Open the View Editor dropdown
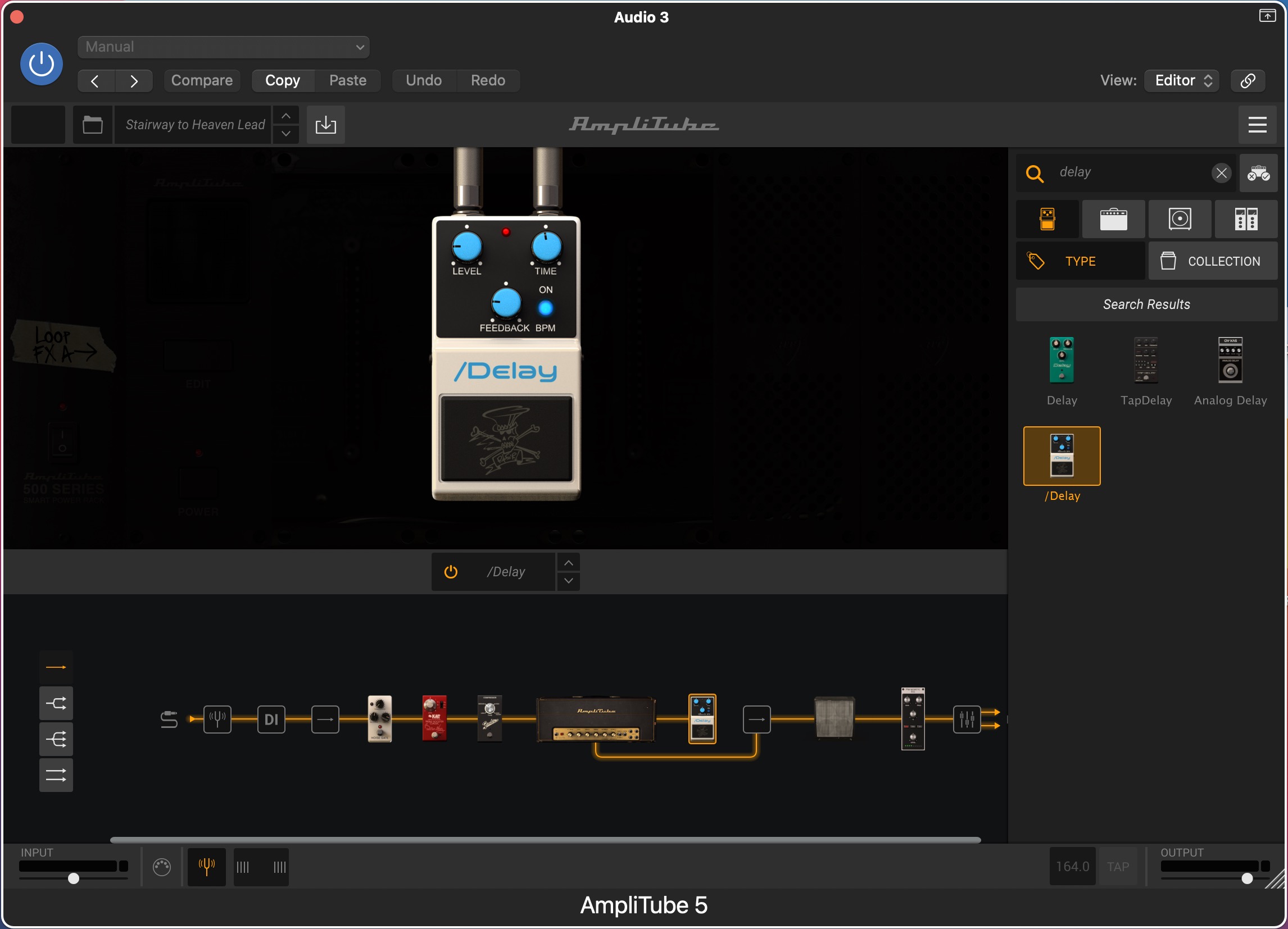The width and height of the screenshot is (1288, 929). tap(1182, 80)
